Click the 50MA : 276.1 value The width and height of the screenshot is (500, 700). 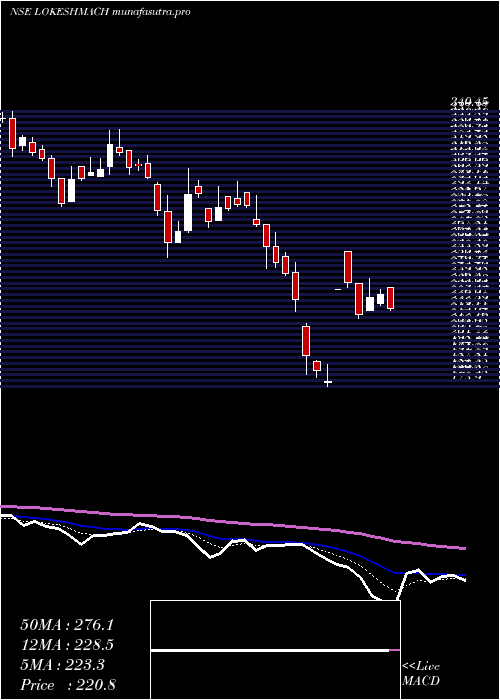pyautogui.click(x=67, y=625)
